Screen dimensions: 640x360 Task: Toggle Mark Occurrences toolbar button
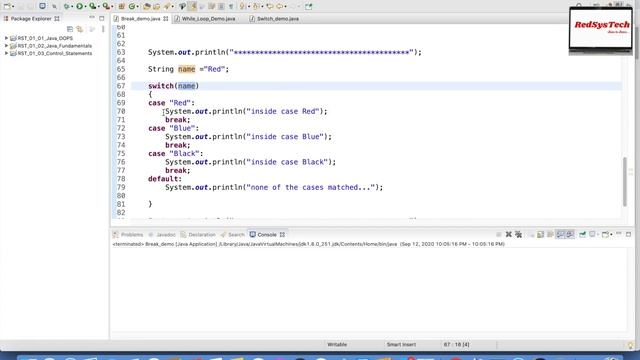click(192, 6)
